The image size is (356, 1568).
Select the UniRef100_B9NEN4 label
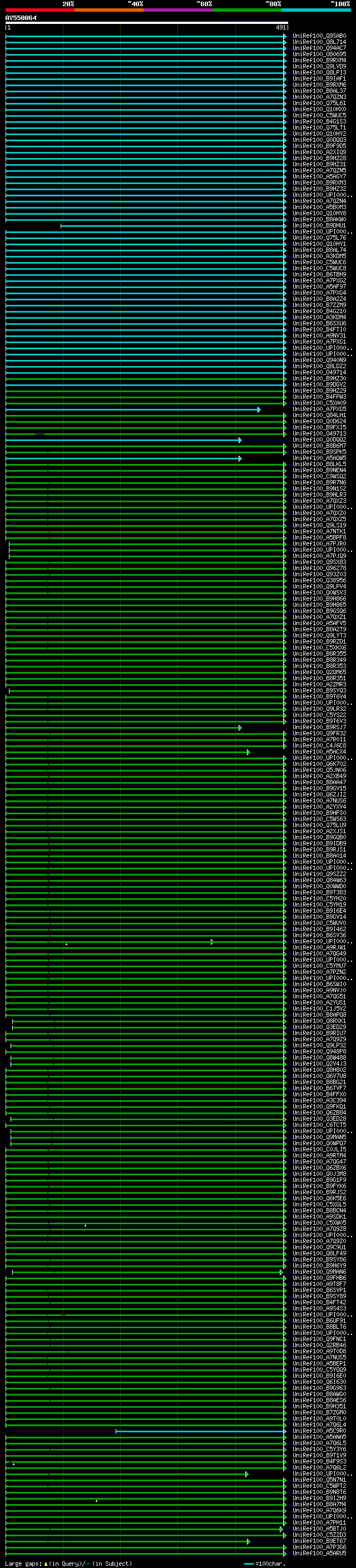[319, 470]
